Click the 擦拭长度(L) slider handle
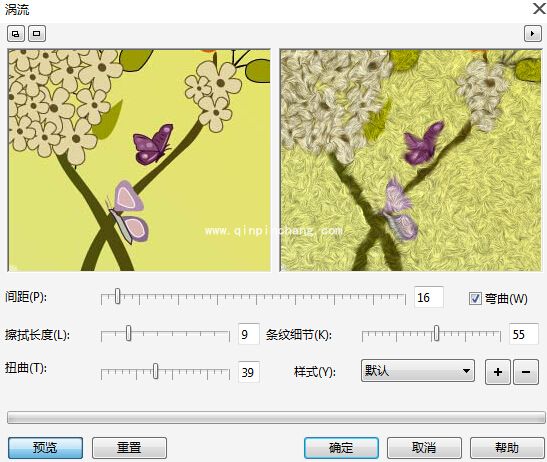The image size is (547, 462). pyautogui.click(x=128, y=333)
